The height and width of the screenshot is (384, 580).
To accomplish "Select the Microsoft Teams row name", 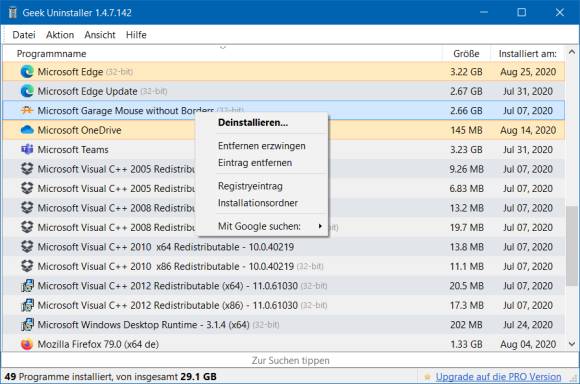I will click(73, 149).
